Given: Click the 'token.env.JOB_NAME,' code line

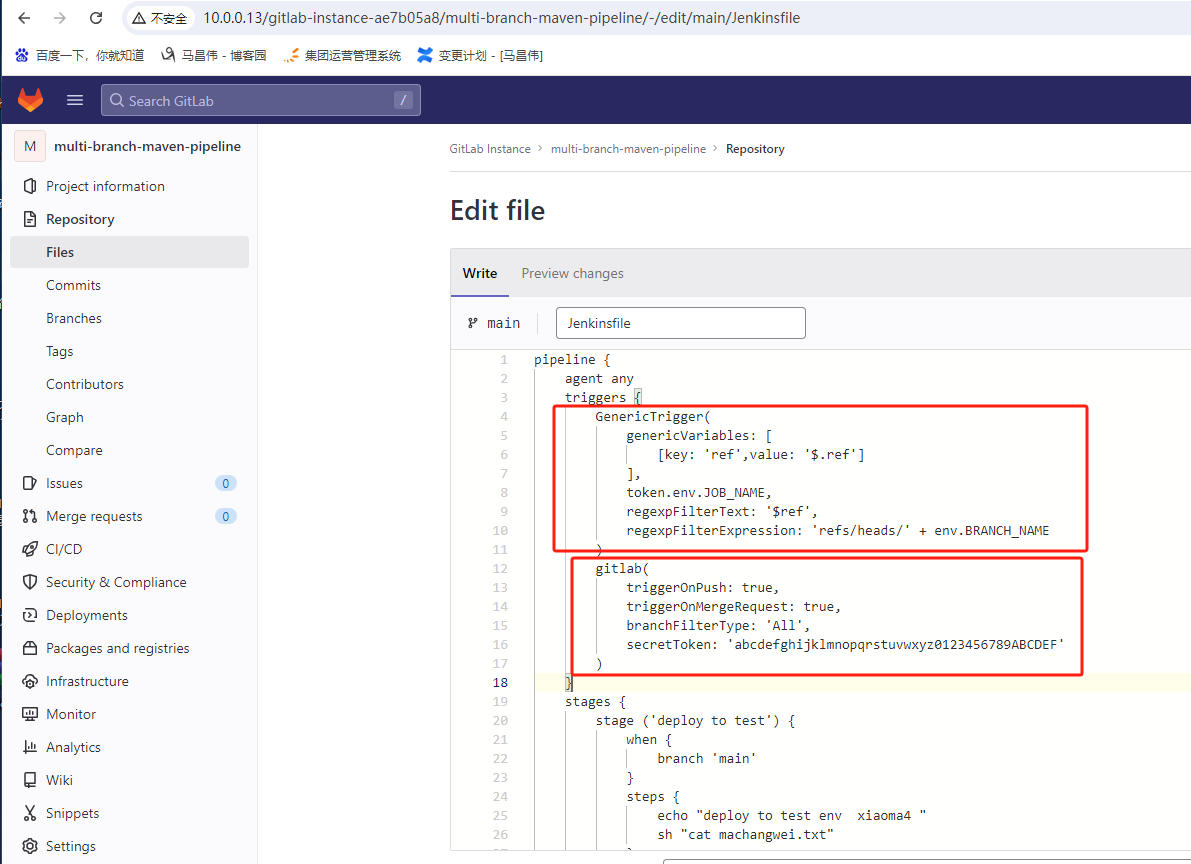Looking at the screenshot, I should coord(699,492).
